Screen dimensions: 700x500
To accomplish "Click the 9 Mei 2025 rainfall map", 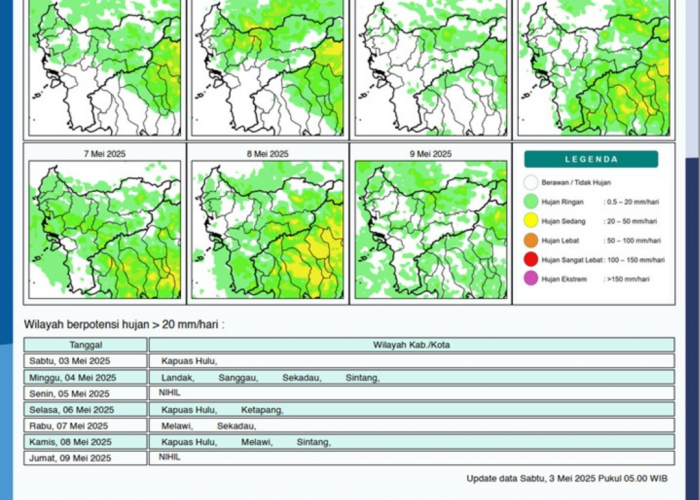I will (431, 230).
